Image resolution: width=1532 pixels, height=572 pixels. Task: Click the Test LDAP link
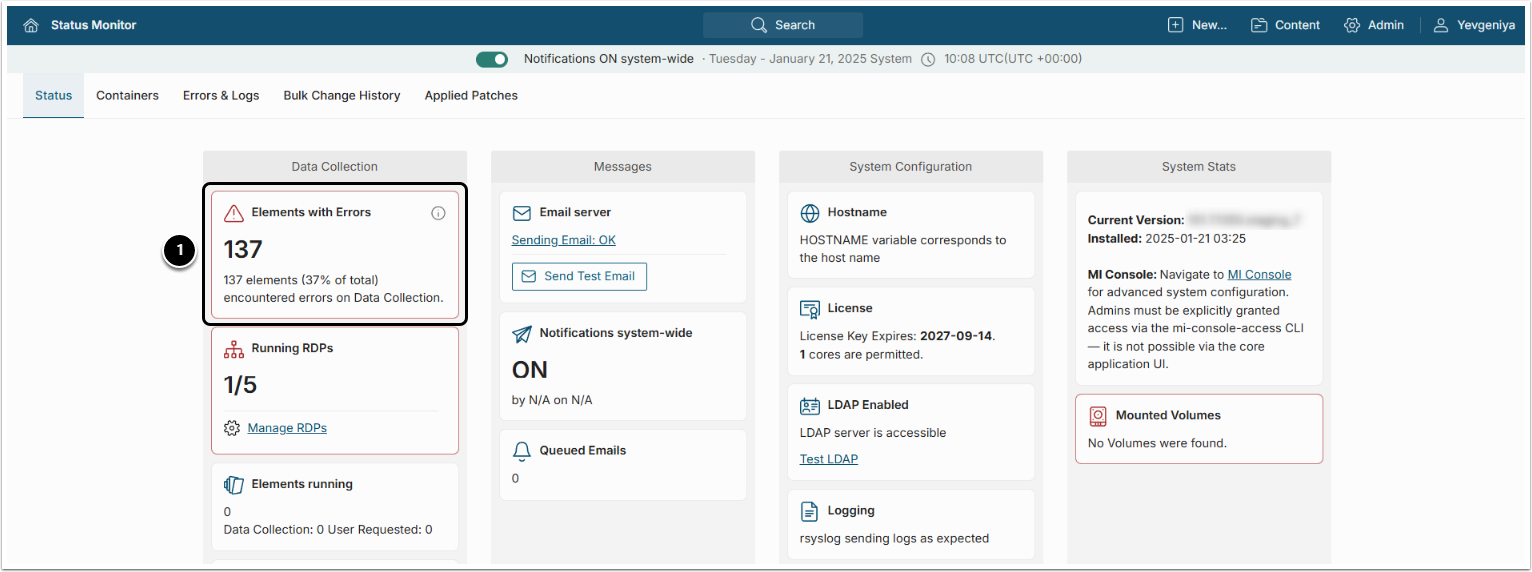829,459
